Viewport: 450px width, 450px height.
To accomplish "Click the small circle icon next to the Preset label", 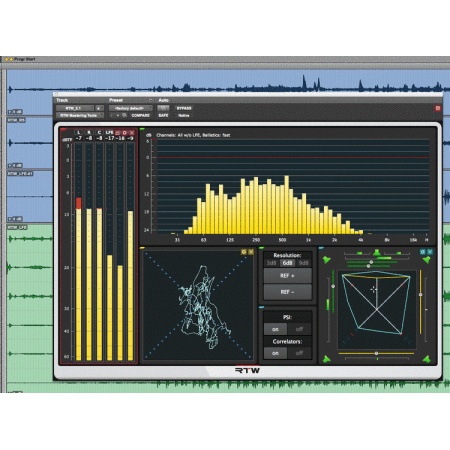I will click(x=150, y=100).
